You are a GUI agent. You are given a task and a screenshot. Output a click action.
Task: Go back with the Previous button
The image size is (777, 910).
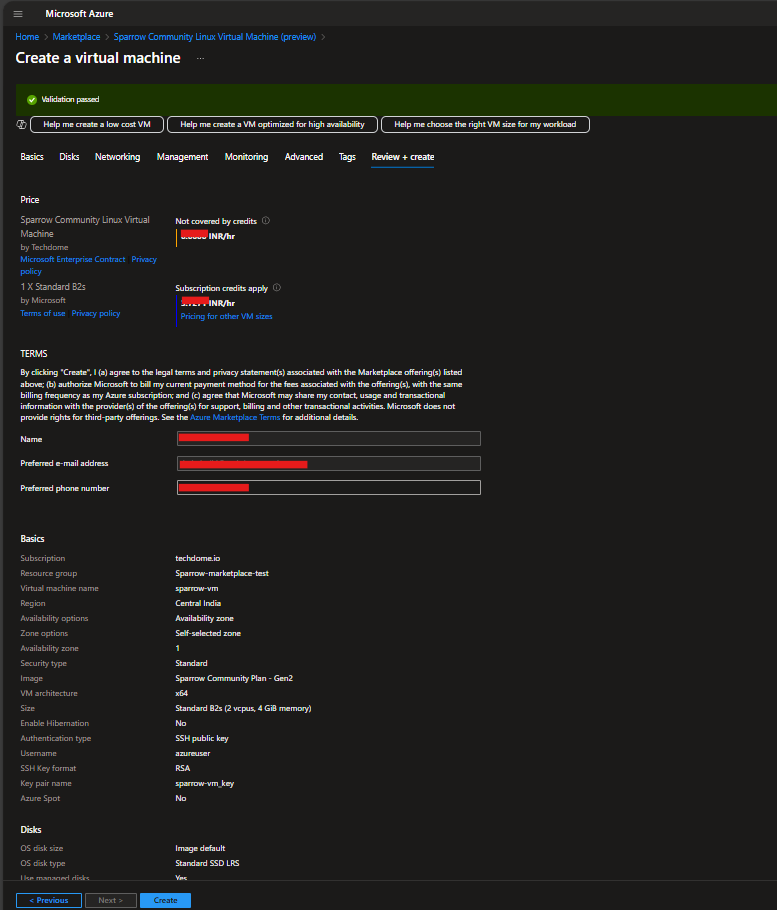[48, 900]
